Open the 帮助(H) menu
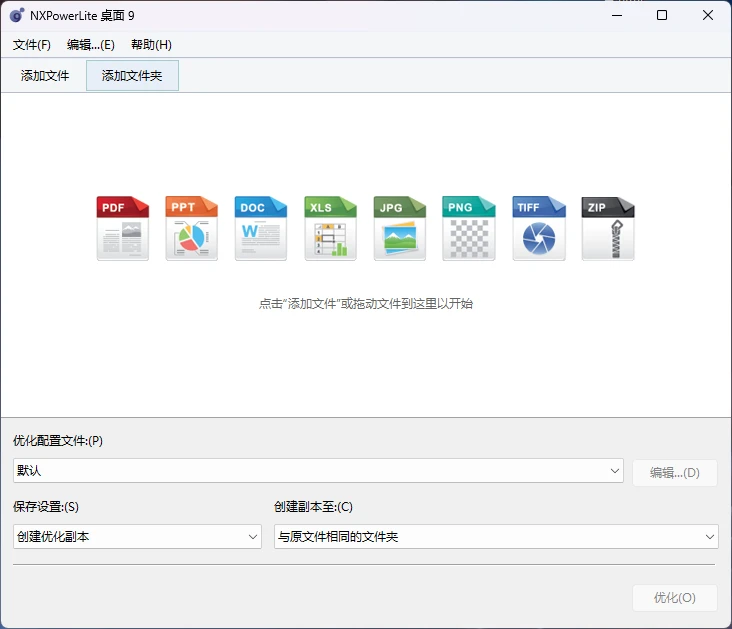This screenshot has width=732, height=629. 151,45
